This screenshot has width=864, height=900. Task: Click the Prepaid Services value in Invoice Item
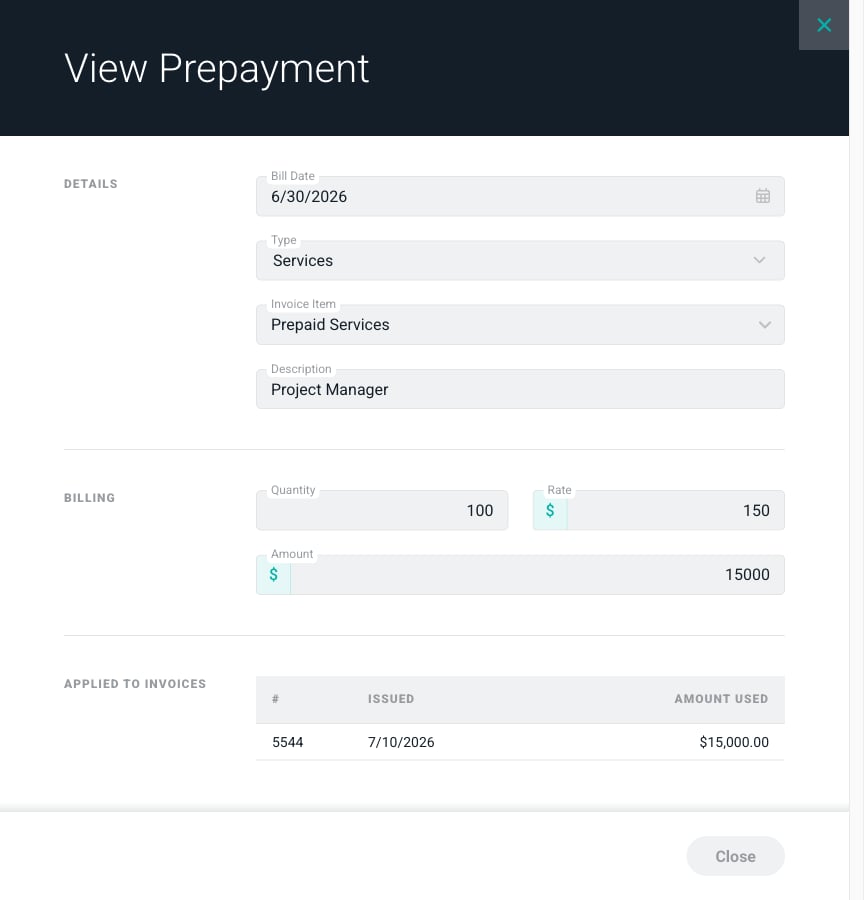point(330,325)
